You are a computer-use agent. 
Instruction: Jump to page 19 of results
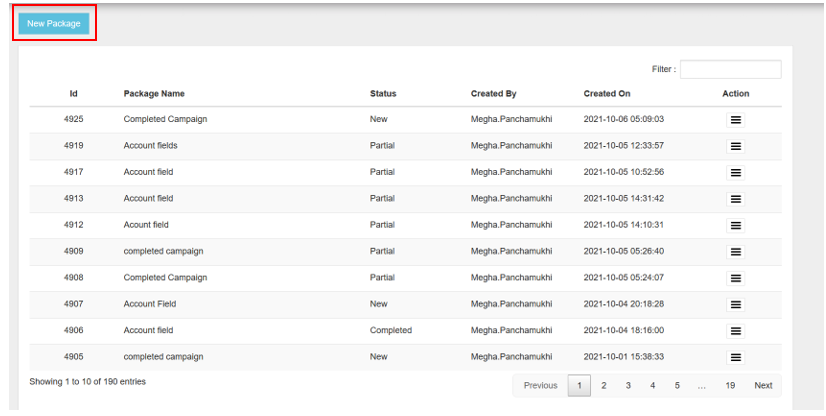tap(731, 386)
